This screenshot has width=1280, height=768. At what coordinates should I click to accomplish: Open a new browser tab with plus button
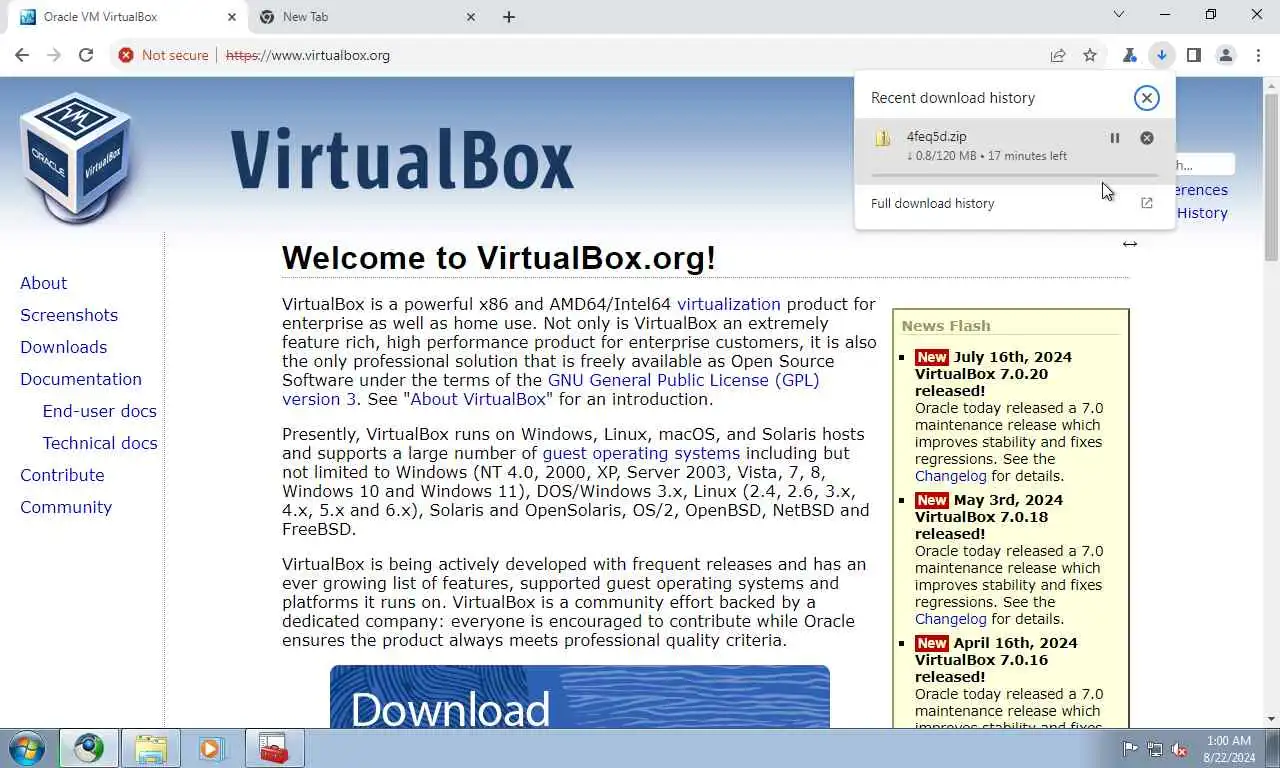click(x=509, y=17)
